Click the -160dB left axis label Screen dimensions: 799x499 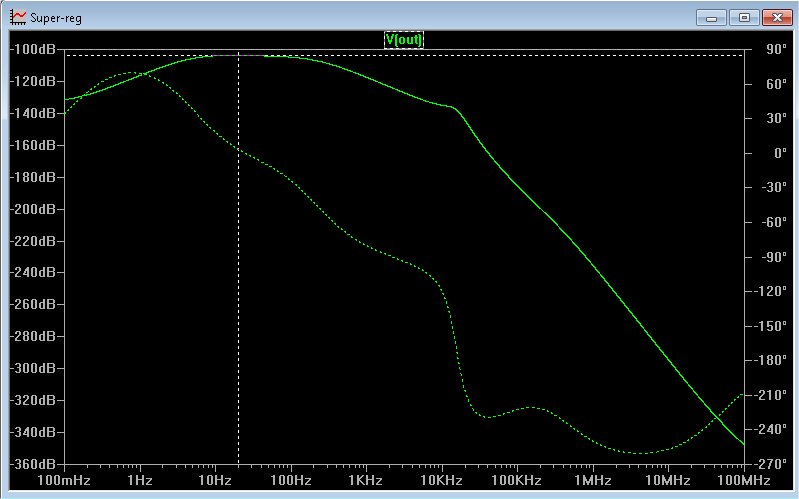point(33,145)
